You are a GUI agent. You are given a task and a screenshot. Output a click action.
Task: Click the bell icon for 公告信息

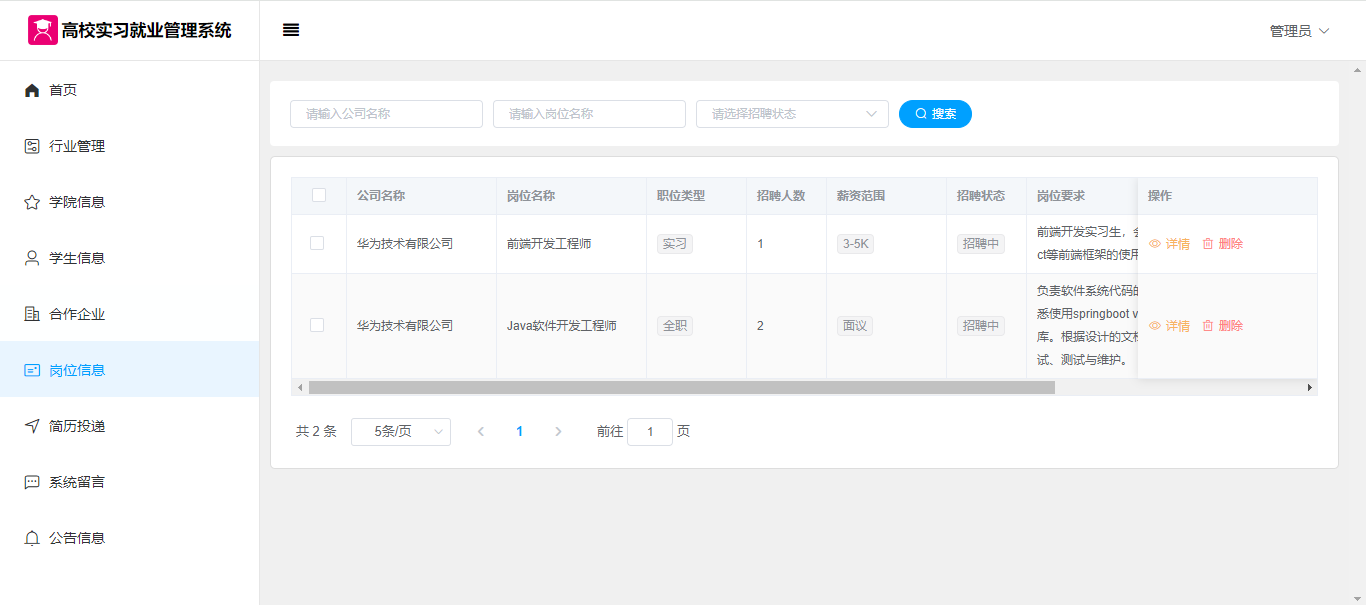click(x=32, y=538)
